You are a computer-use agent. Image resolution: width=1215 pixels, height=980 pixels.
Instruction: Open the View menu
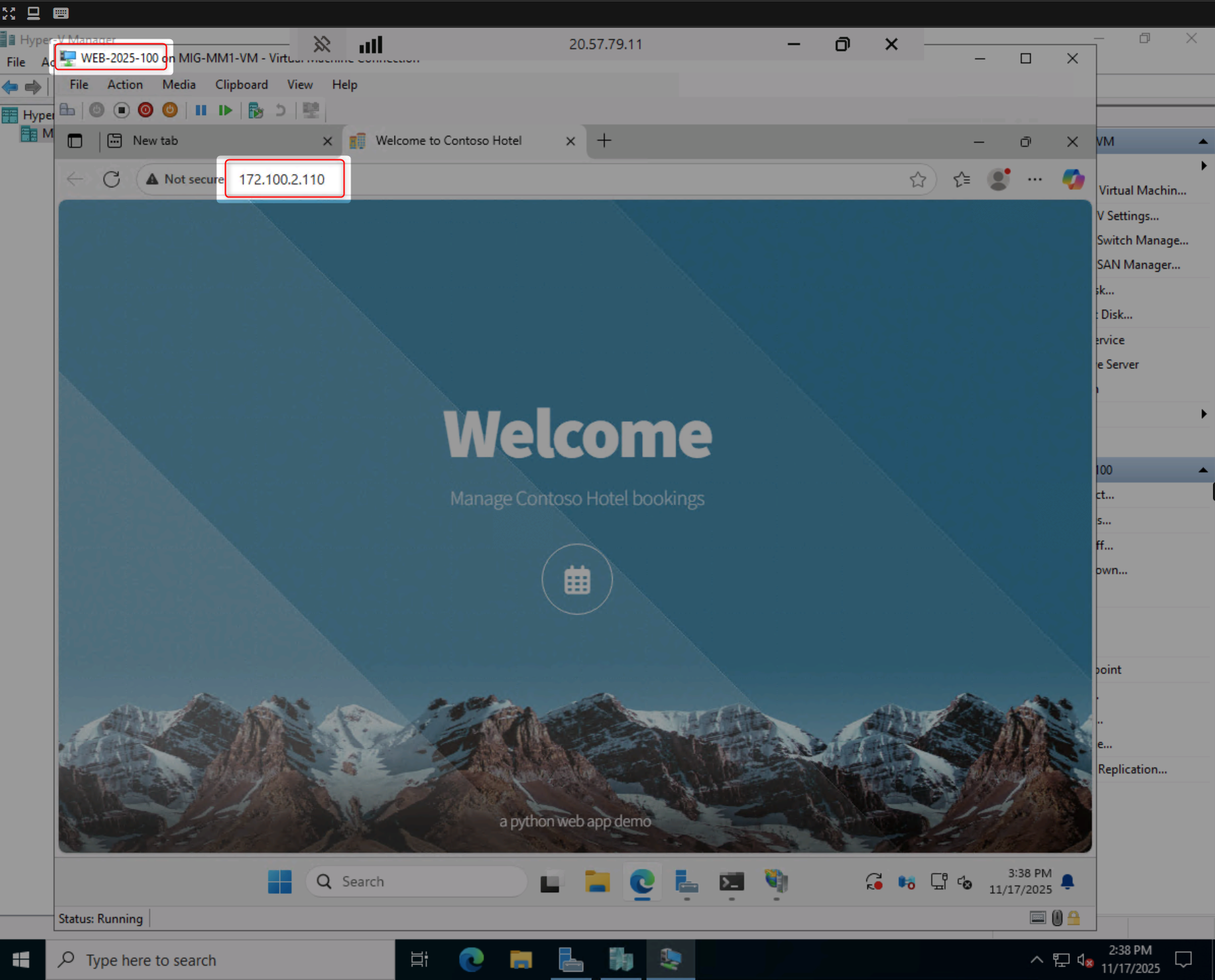tap(300, 85)
